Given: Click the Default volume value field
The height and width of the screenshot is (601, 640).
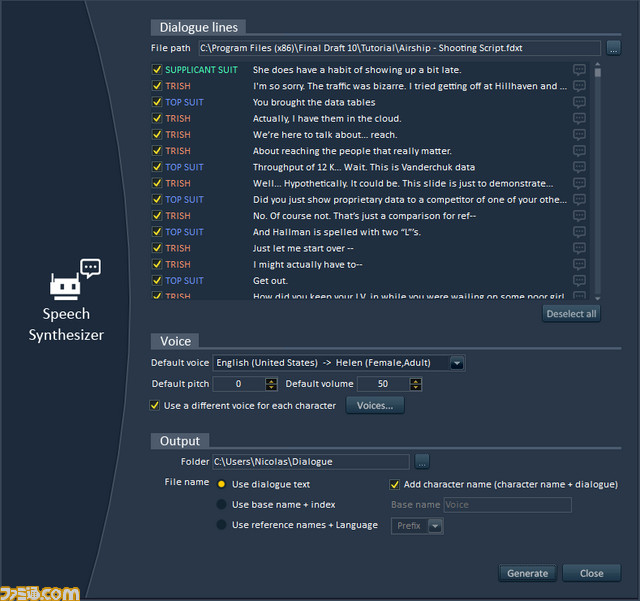Looking at the screenshot, I should pos(383,384).
